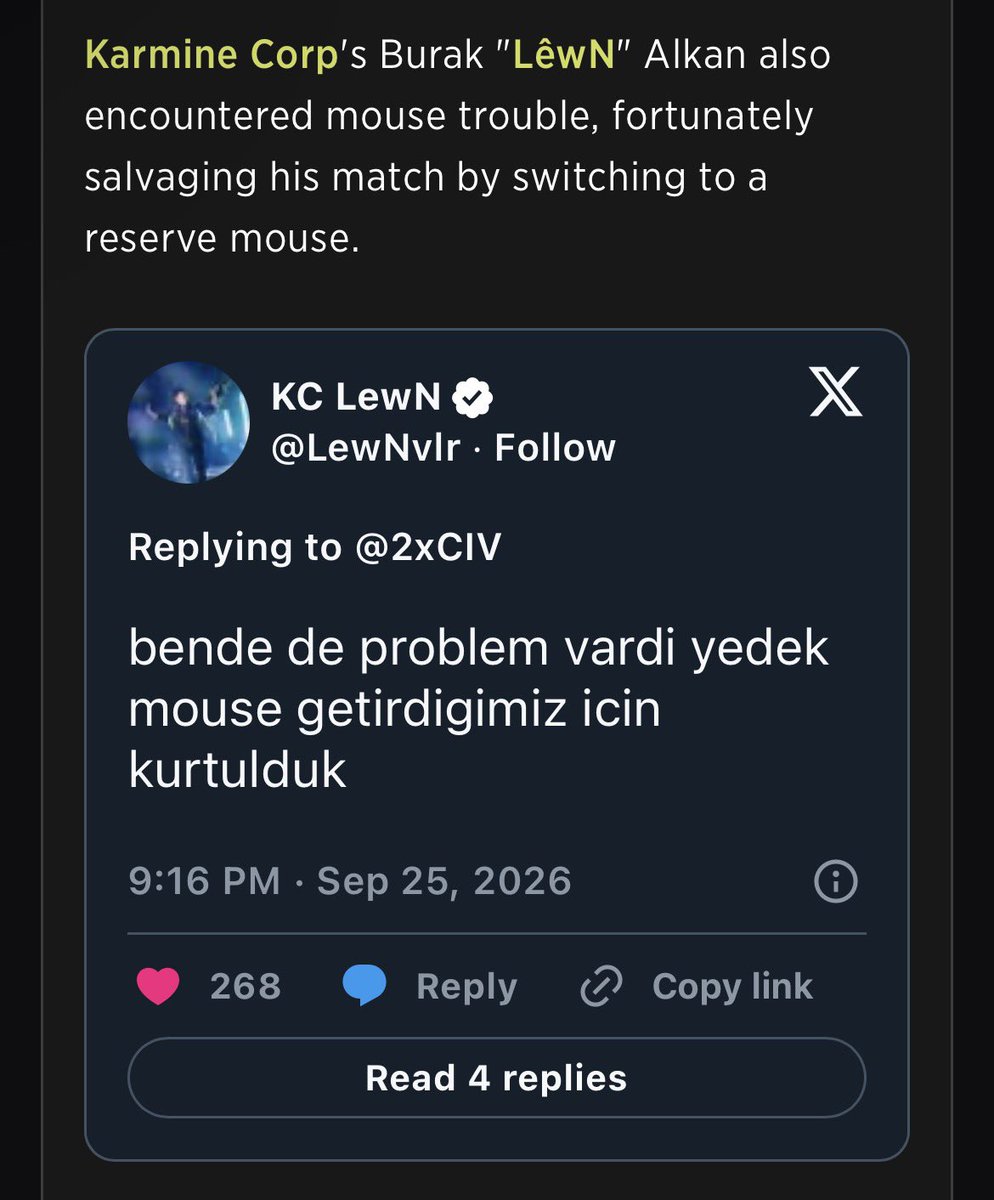Image resolution: width=994 pixels, height=1200 pixels.
Task: Click the chain link icon
Action: pos(601,987)
